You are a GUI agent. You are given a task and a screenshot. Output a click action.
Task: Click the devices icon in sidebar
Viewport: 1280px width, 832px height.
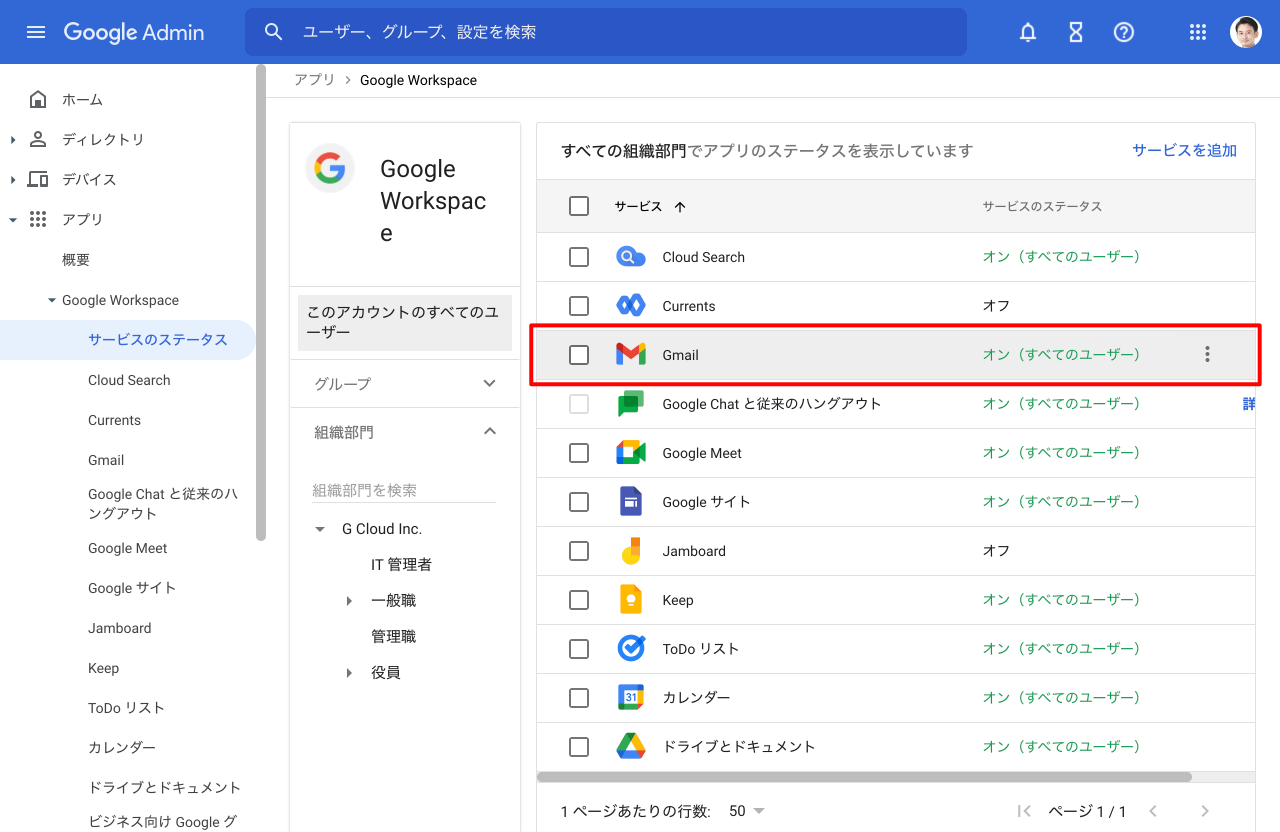38,179
